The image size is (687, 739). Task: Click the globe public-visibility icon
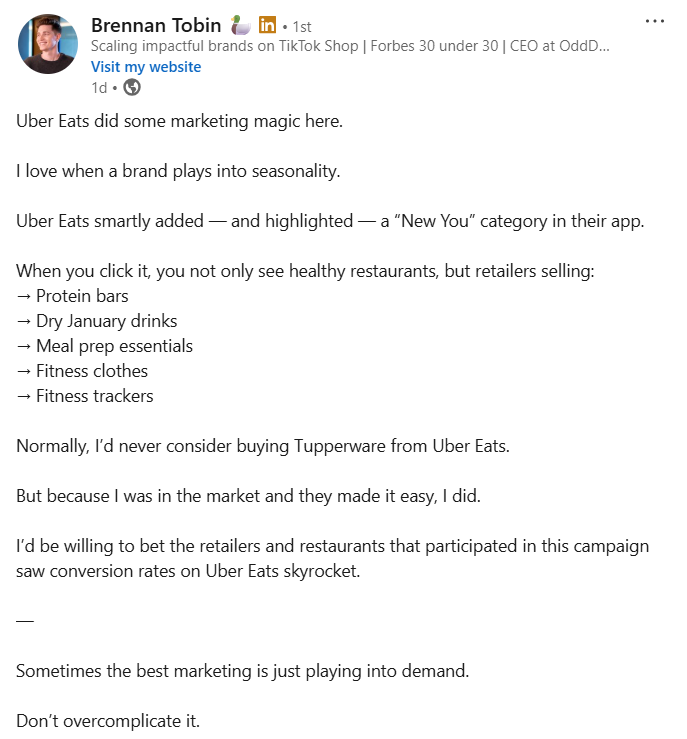point(131,87)
